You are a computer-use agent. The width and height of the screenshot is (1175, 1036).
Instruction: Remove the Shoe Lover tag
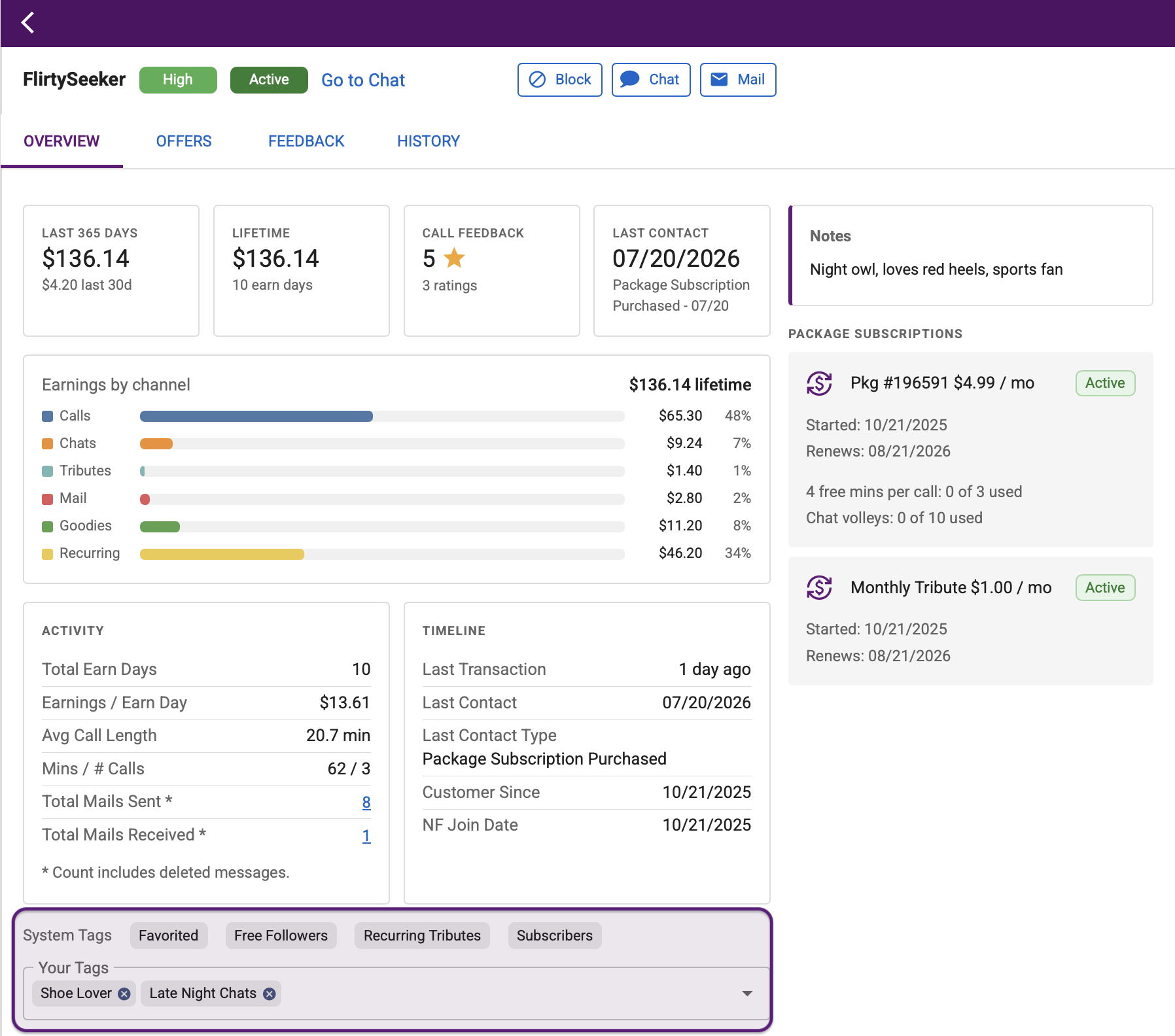(124, 993)
